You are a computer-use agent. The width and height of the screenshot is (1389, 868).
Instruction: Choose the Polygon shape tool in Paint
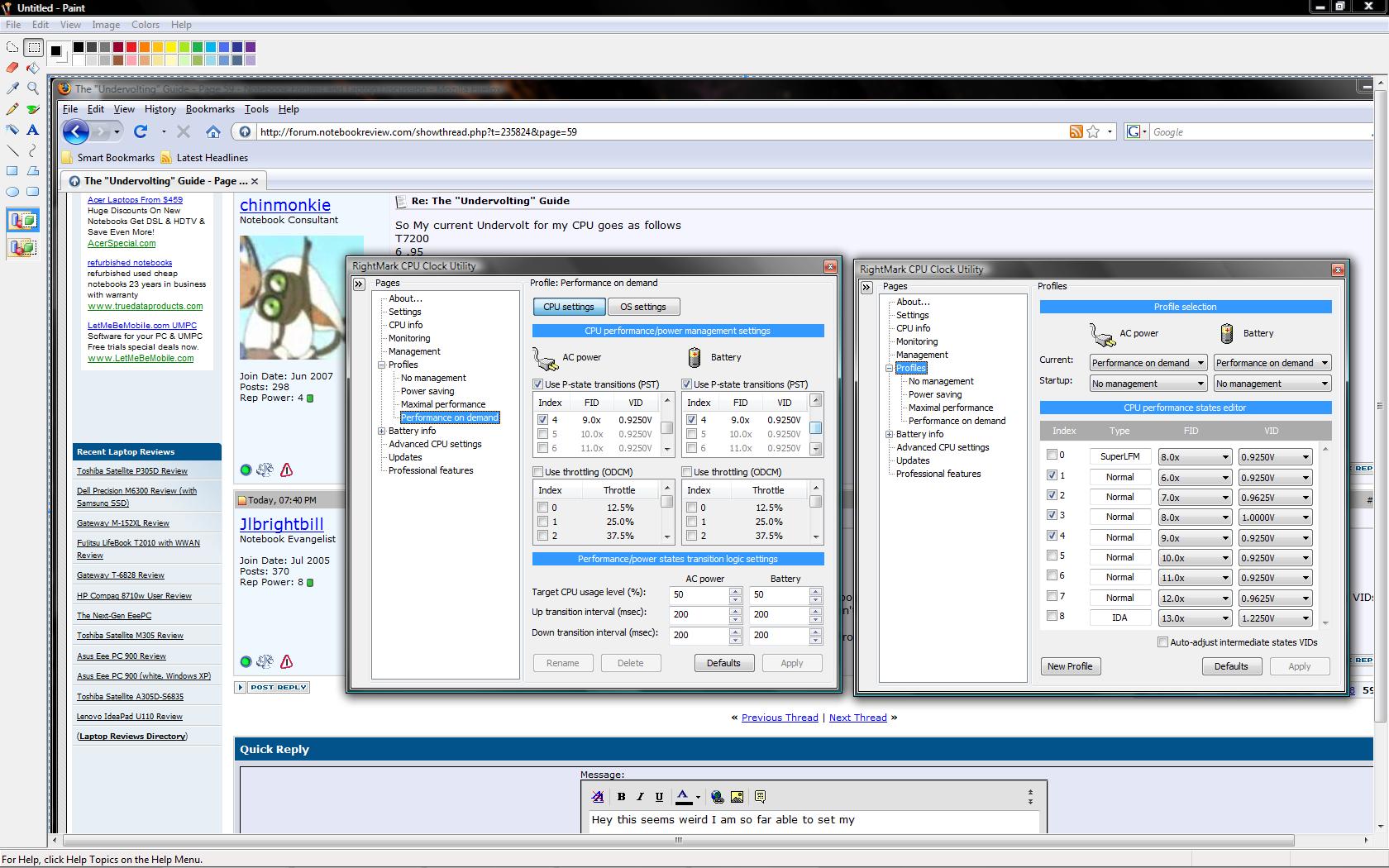33,171
